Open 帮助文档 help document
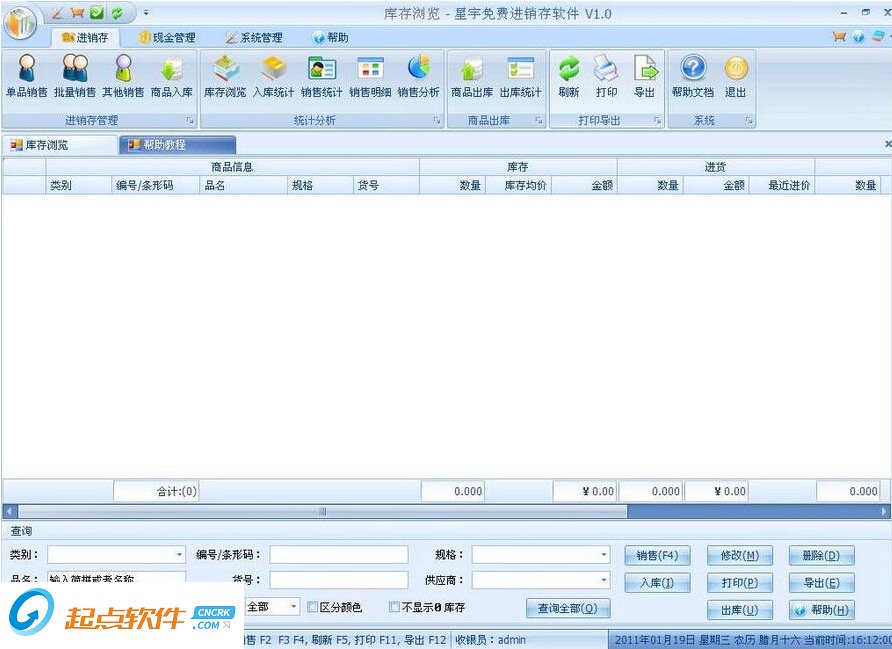The height and width of the screenshot is (649, 892). pyautogui.click(x=692, y=77)
